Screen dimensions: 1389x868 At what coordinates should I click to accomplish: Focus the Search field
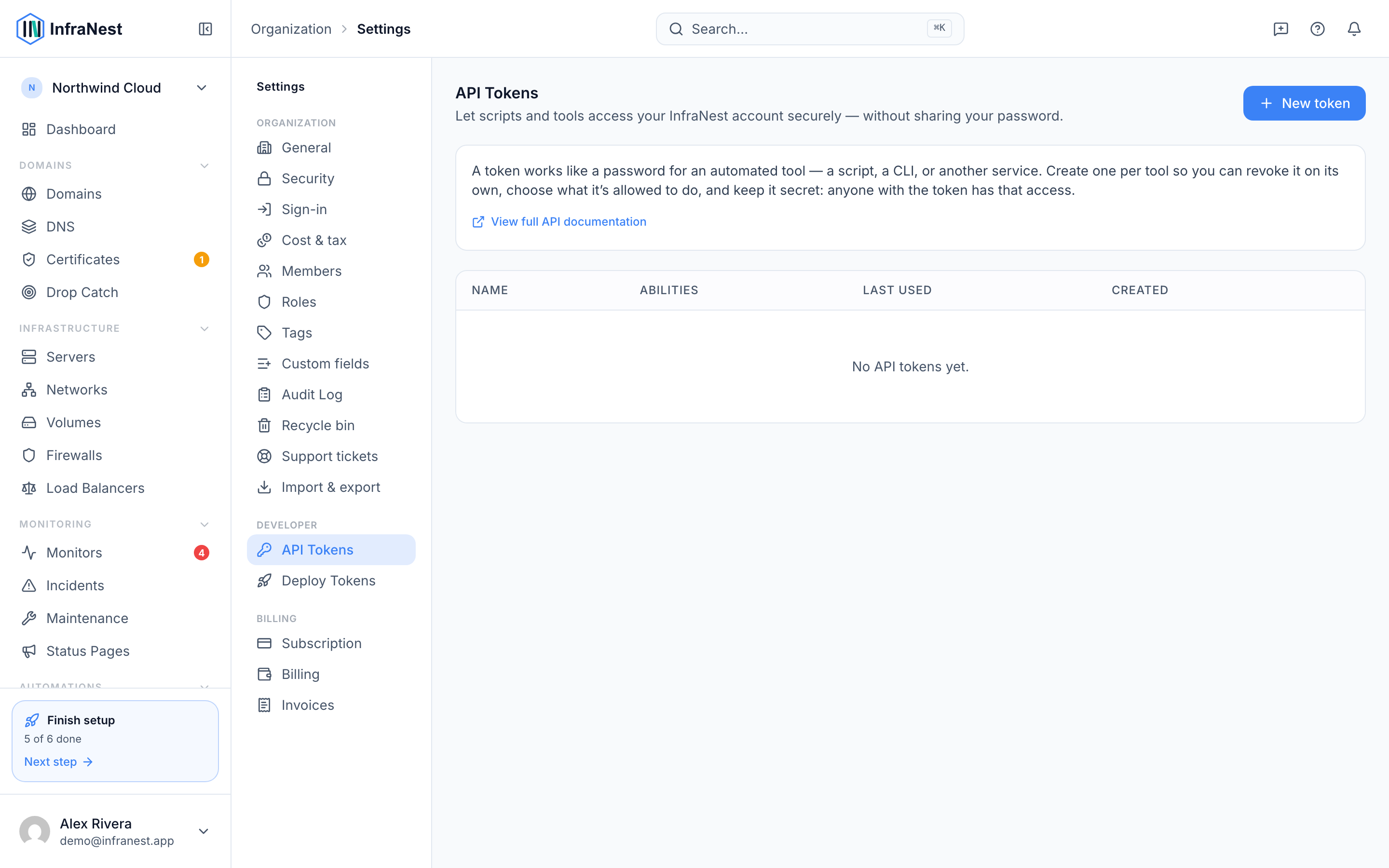[x=810, y=29]
